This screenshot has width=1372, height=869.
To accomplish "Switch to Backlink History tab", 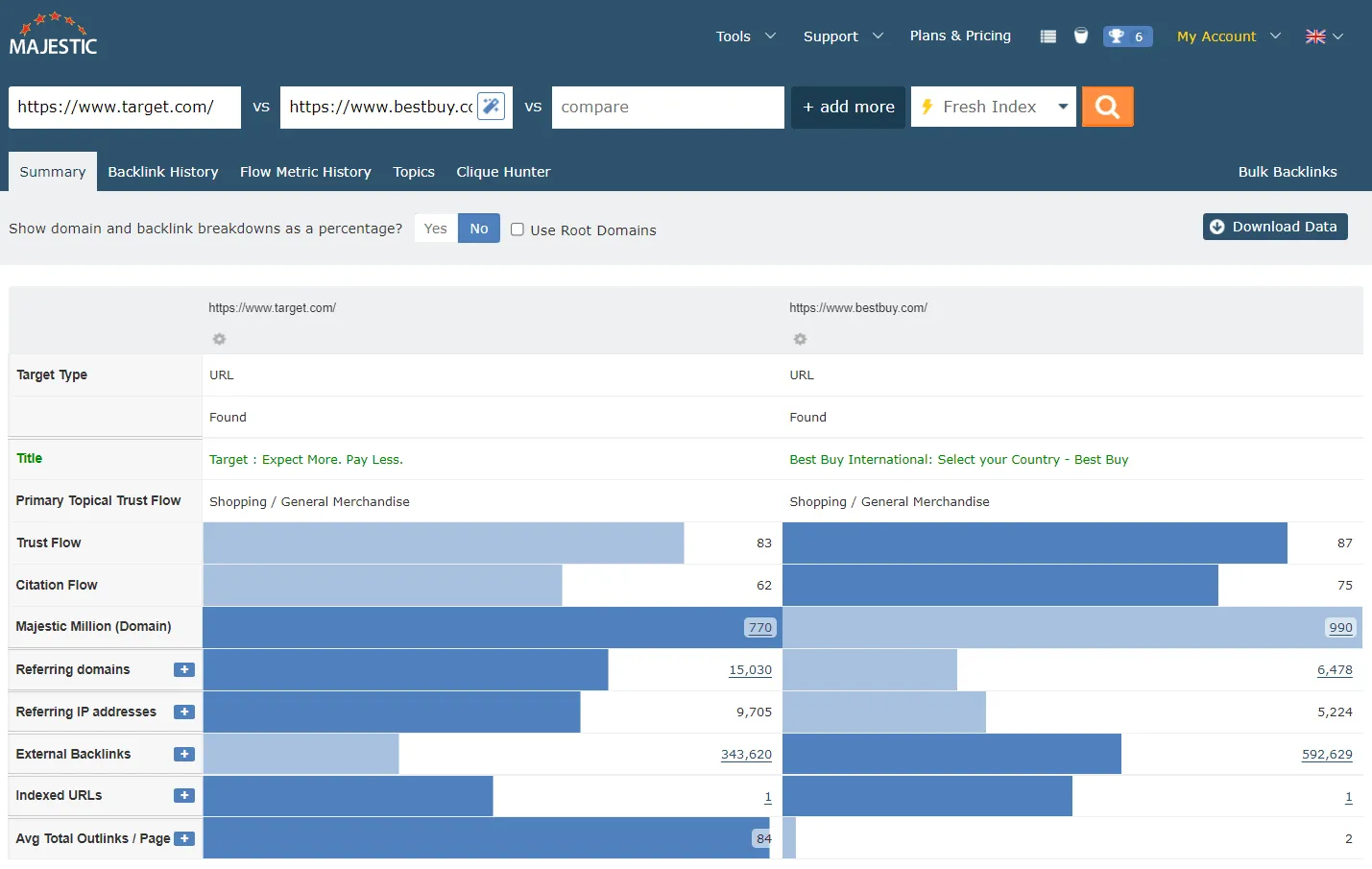I will tap(163, 172).
